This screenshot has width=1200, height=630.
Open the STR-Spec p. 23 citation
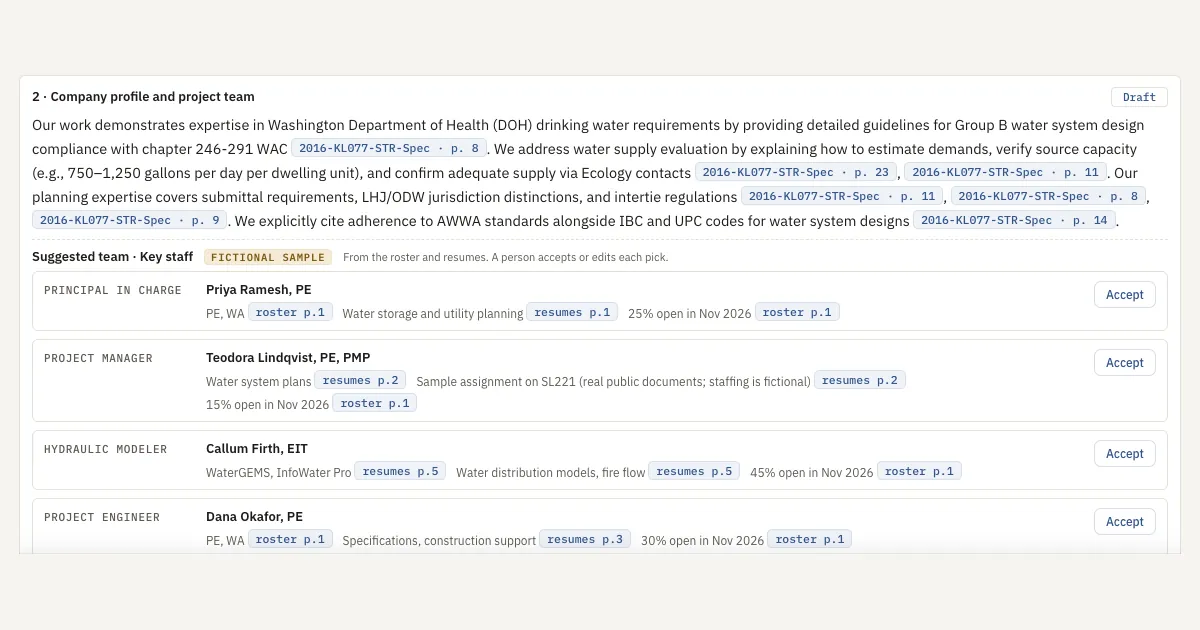[796, 172]
